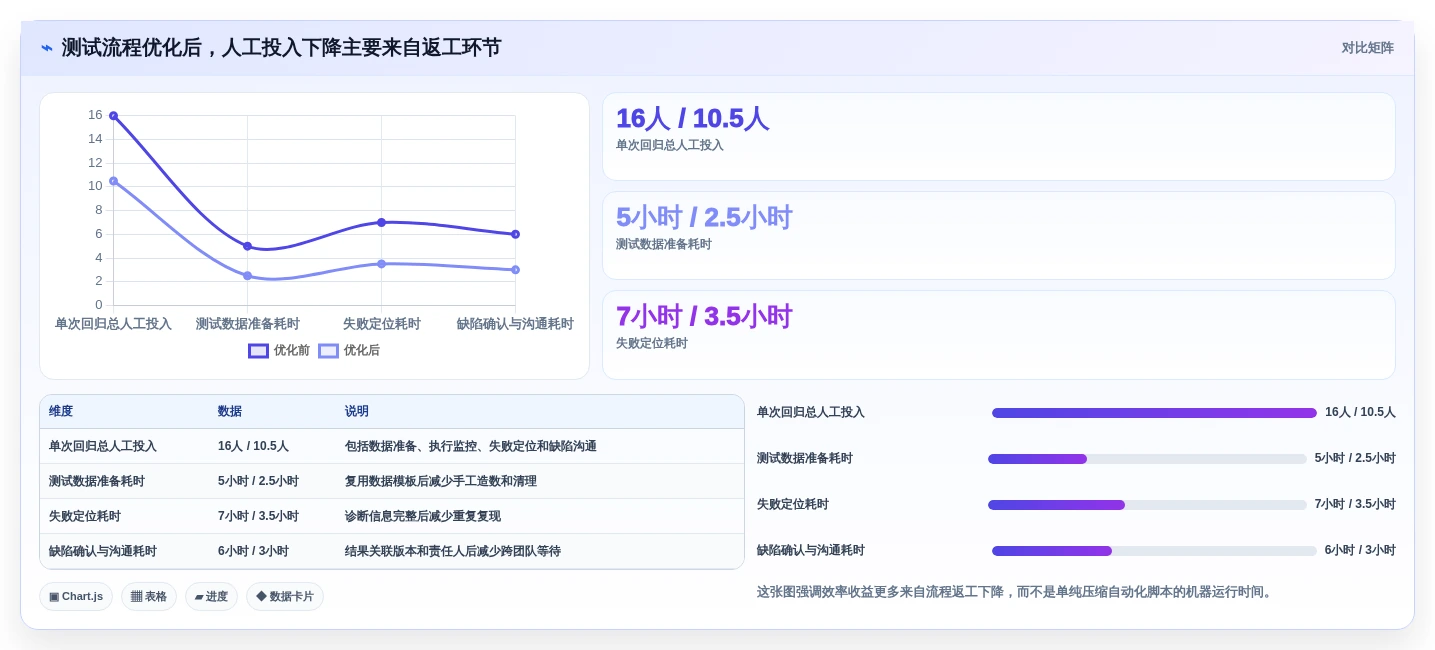The width and height of the screenshot is (1435, 650).
Task: Click the dashboard title text
Action: 281,48
